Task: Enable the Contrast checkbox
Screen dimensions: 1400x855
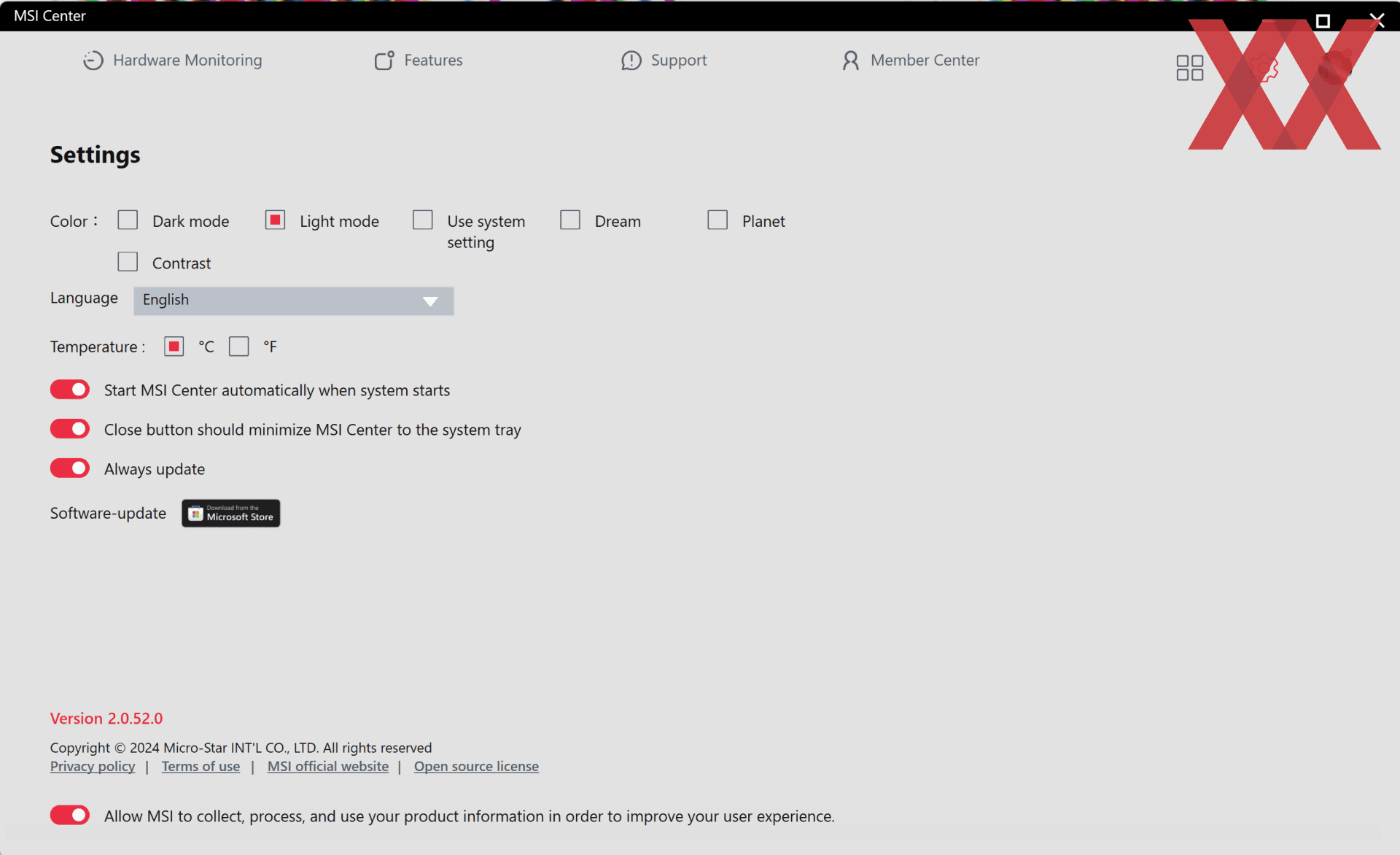Action: click(128, 261)
